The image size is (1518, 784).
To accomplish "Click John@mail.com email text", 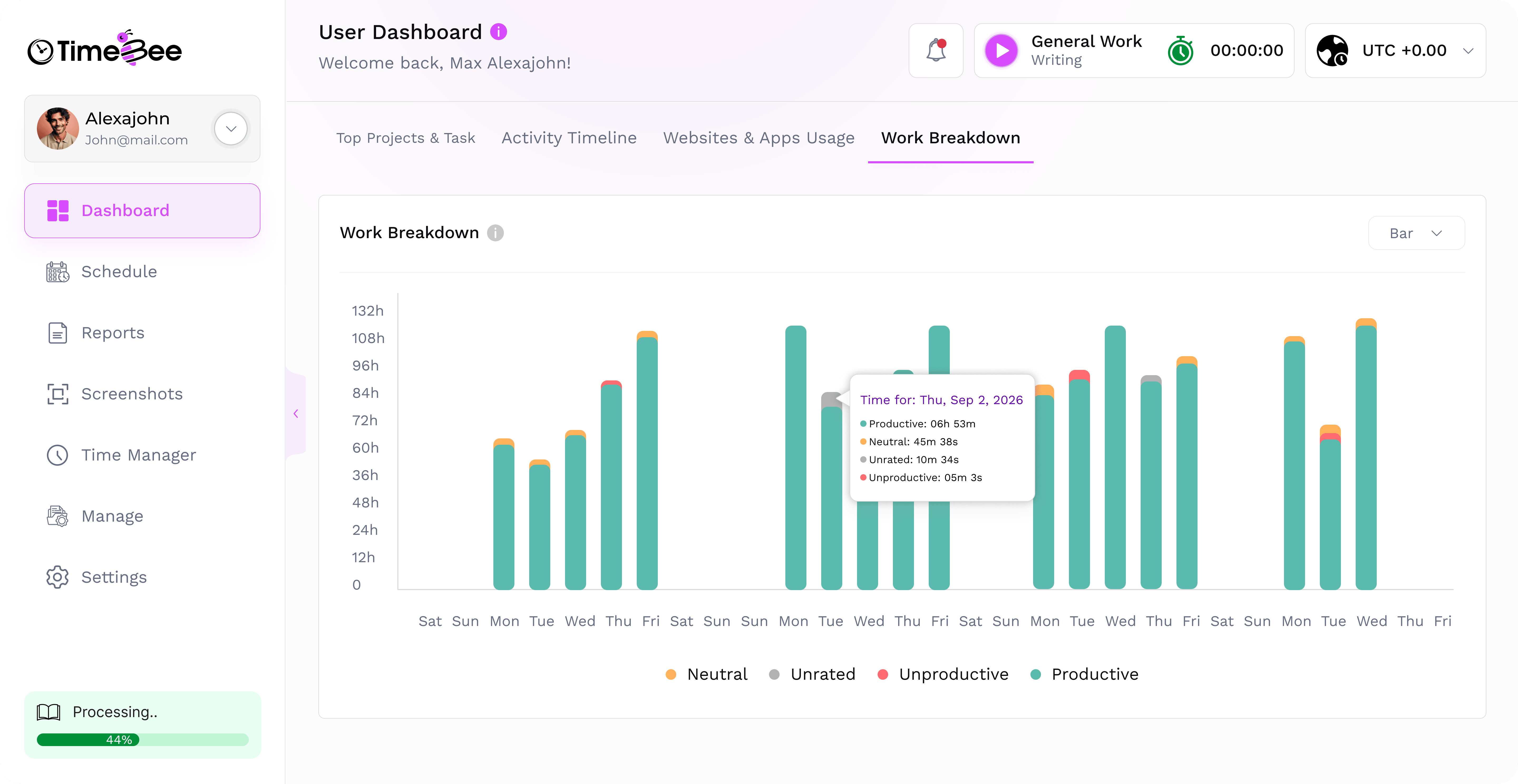I will coord(136,140).
